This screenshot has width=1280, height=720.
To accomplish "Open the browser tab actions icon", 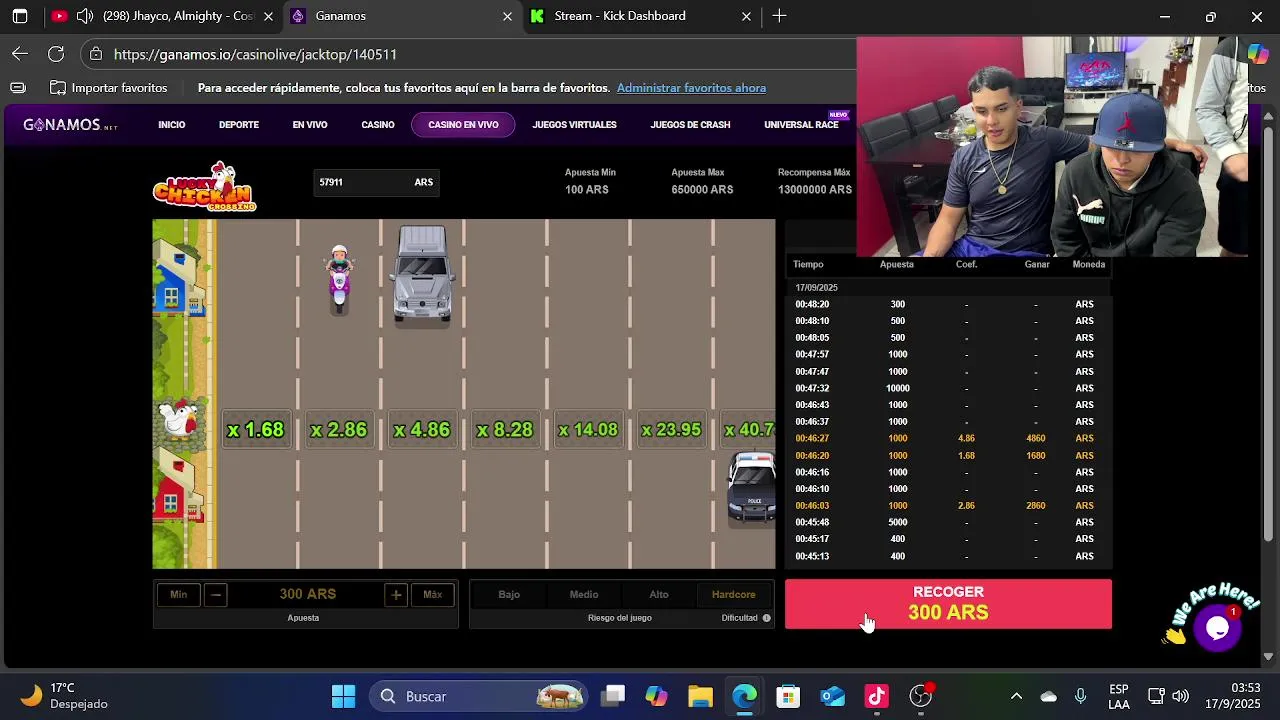I will click(19, 16).
